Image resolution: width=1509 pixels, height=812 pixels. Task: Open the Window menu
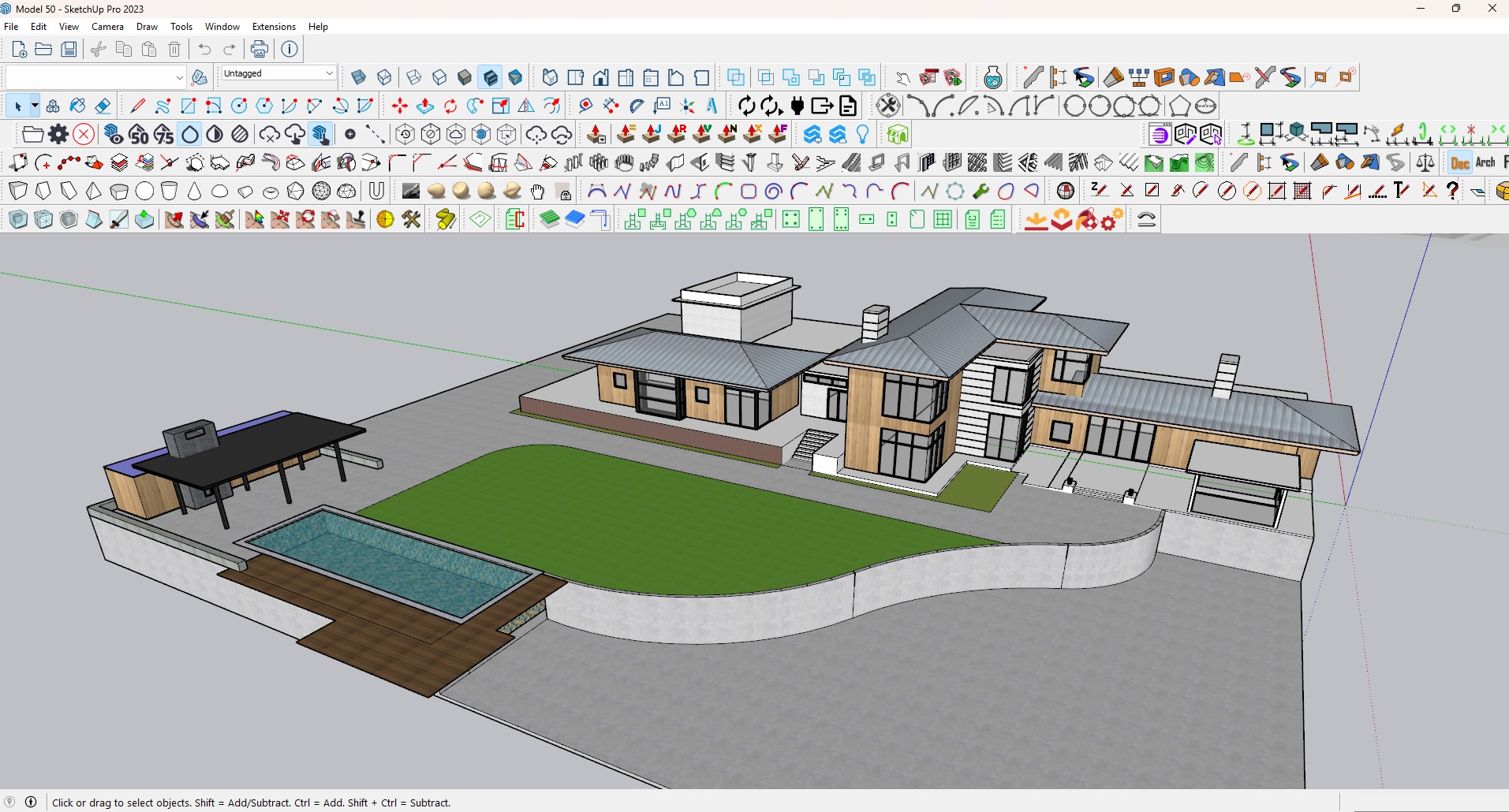(222, 27)
